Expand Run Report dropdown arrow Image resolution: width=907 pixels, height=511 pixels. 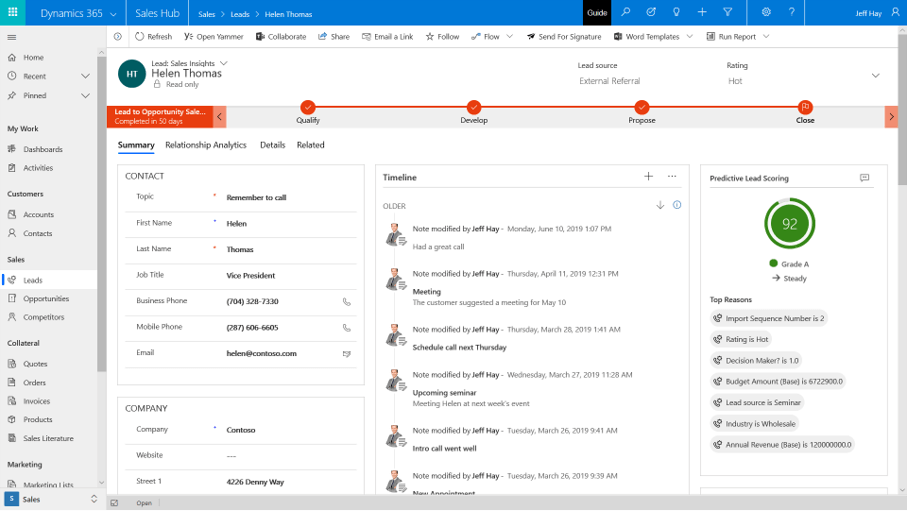click(766, 36)
